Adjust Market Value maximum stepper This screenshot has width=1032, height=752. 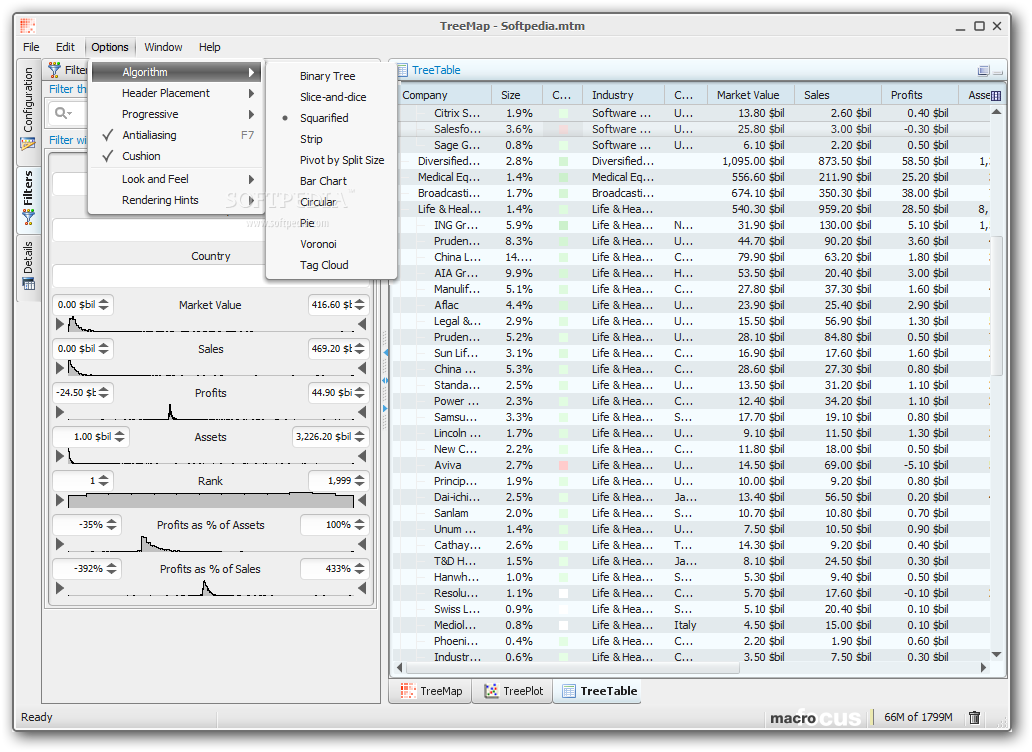tap(359, 305)
